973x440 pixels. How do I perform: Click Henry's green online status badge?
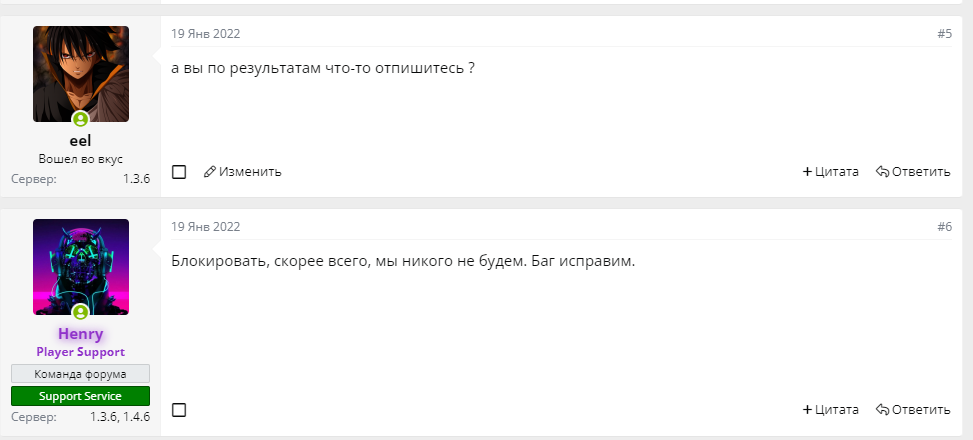pos(81,313)
